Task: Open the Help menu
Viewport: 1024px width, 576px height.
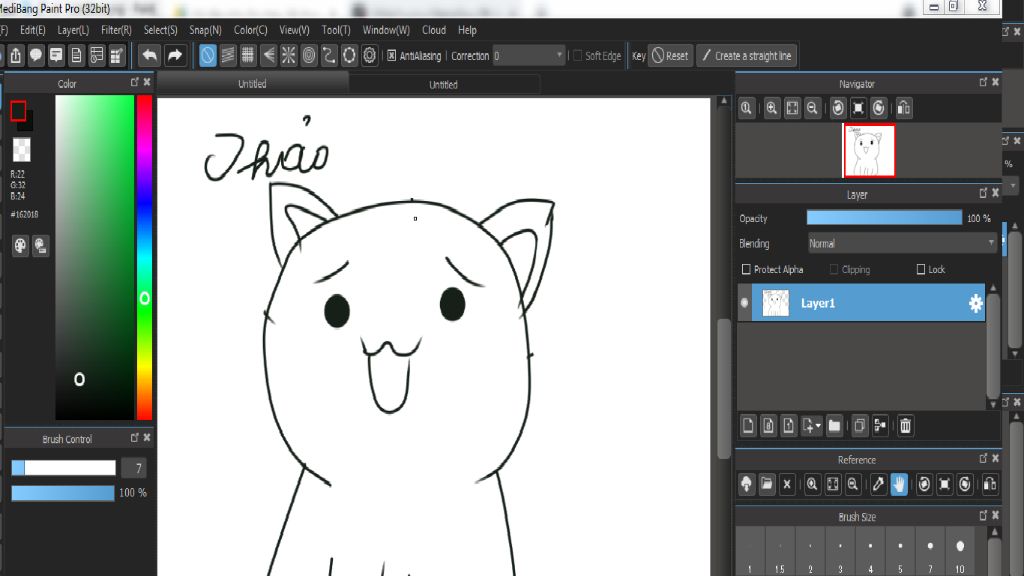Action: [467, 30]
